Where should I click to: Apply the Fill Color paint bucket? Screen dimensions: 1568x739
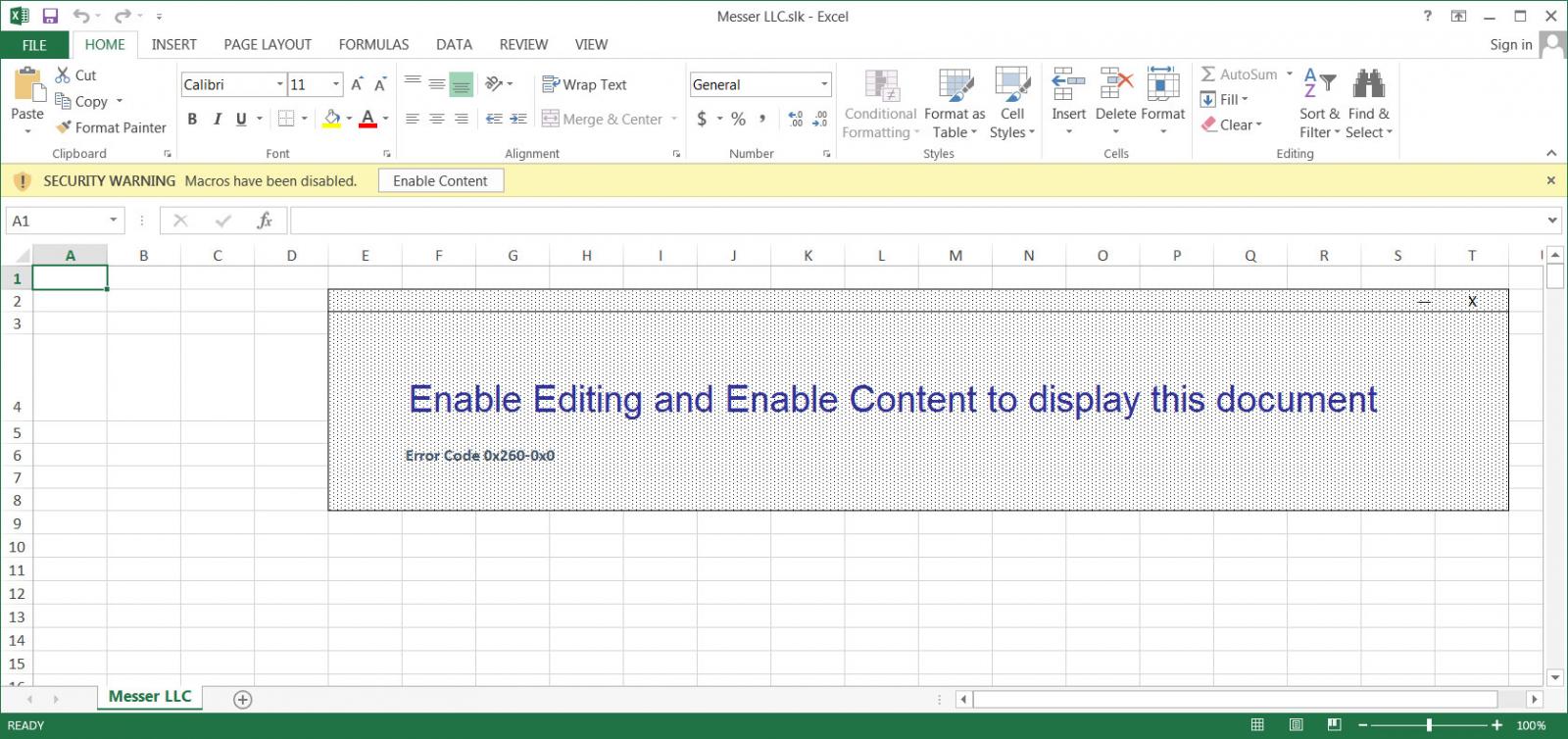tap(332, 119)
